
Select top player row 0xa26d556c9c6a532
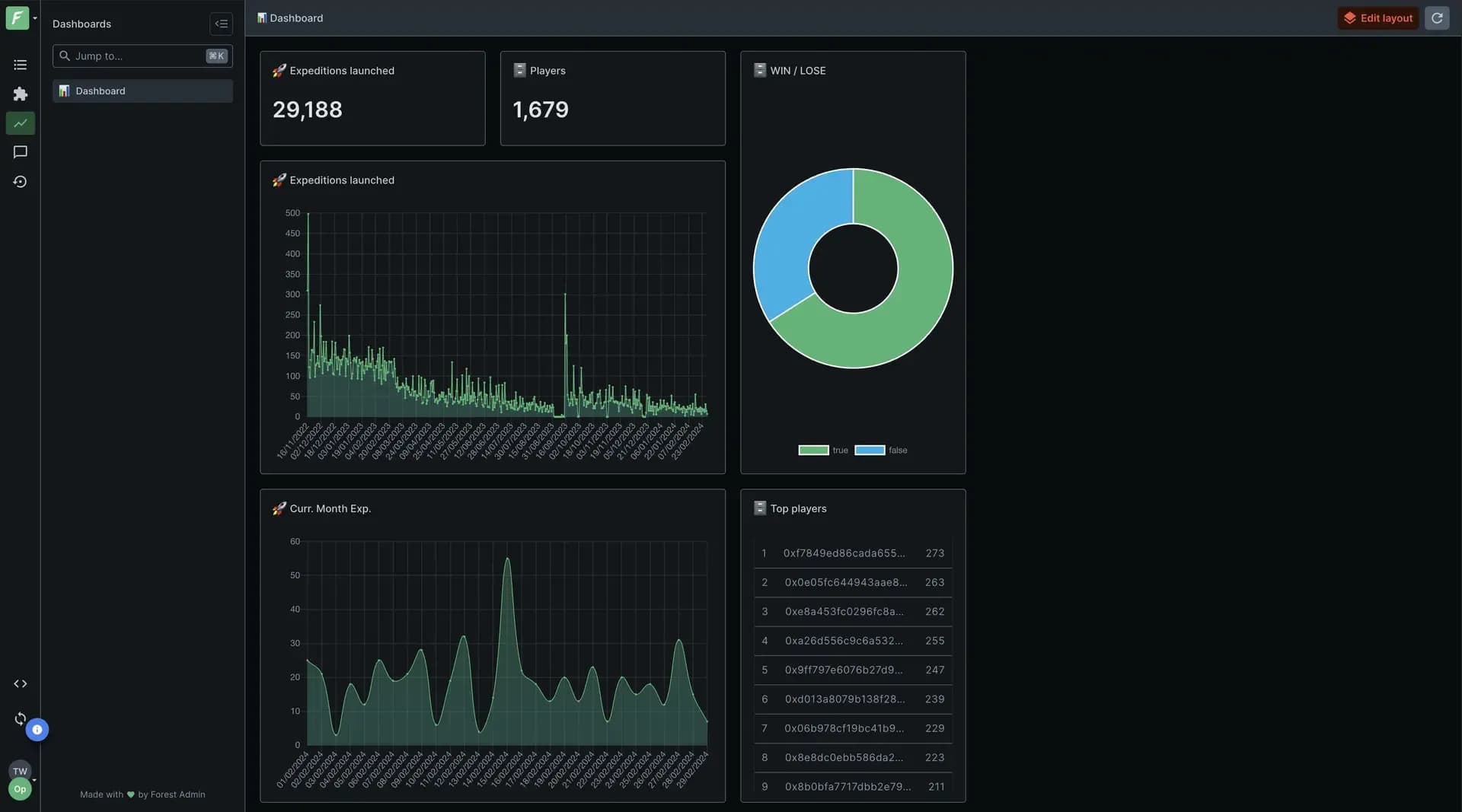(x=853, y=641)
